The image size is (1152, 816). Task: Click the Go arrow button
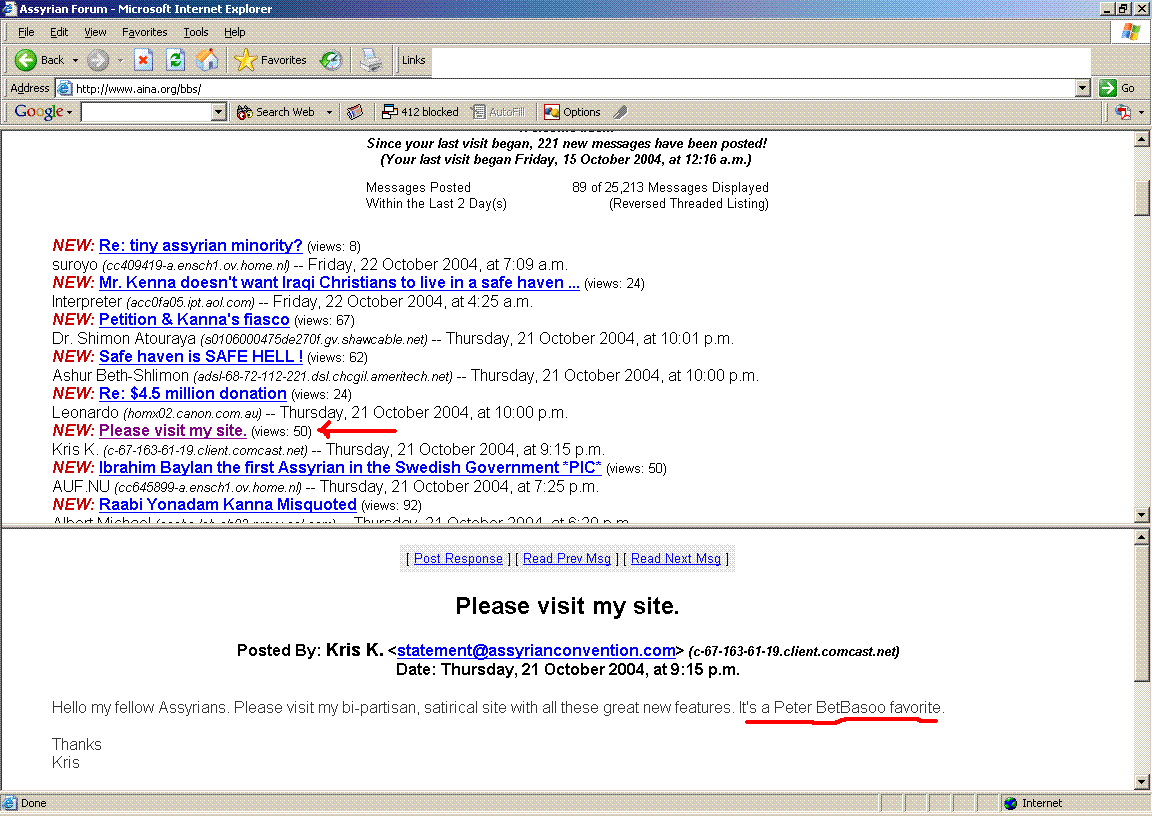[1117, 88]
